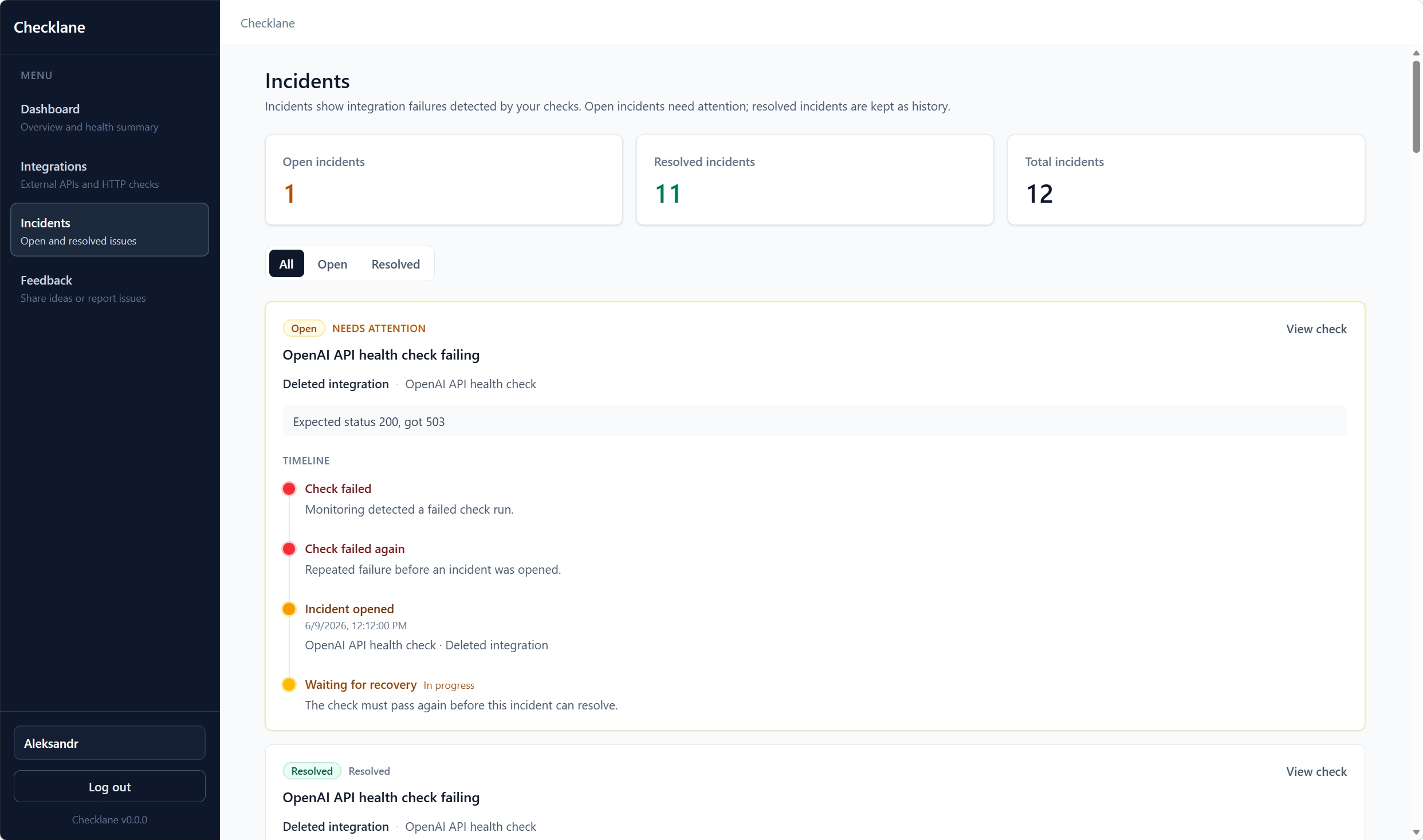The width and height of the screenshot is (1423, 840).
Task: Click the Open status badge
Action: [304, 329]
